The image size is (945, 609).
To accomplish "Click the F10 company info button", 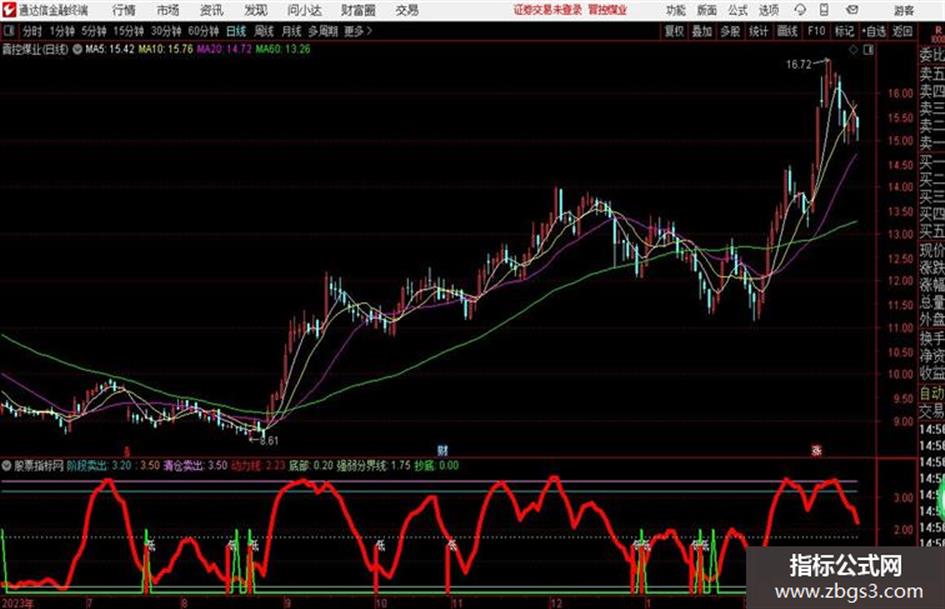I will 816,31.
